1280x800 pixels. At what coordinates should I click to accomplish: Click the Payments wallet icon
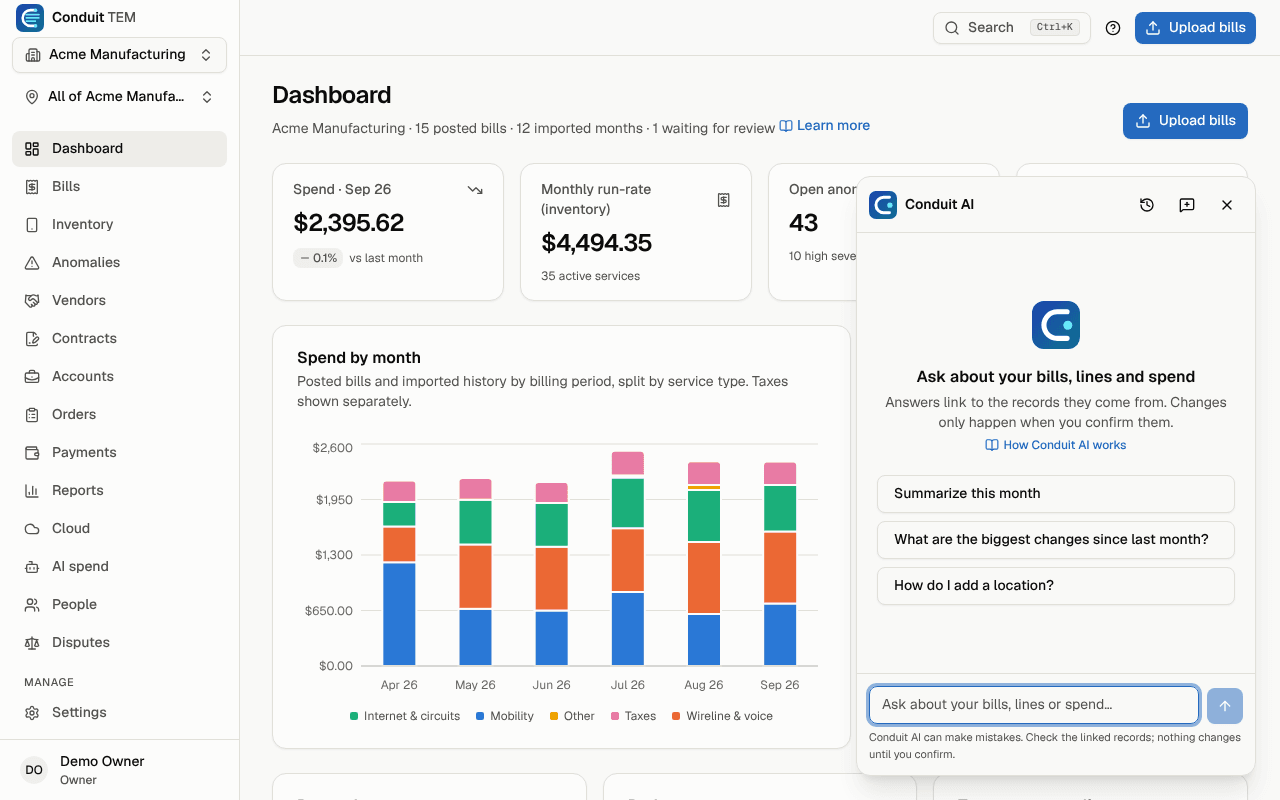click(x=32, y=453)
